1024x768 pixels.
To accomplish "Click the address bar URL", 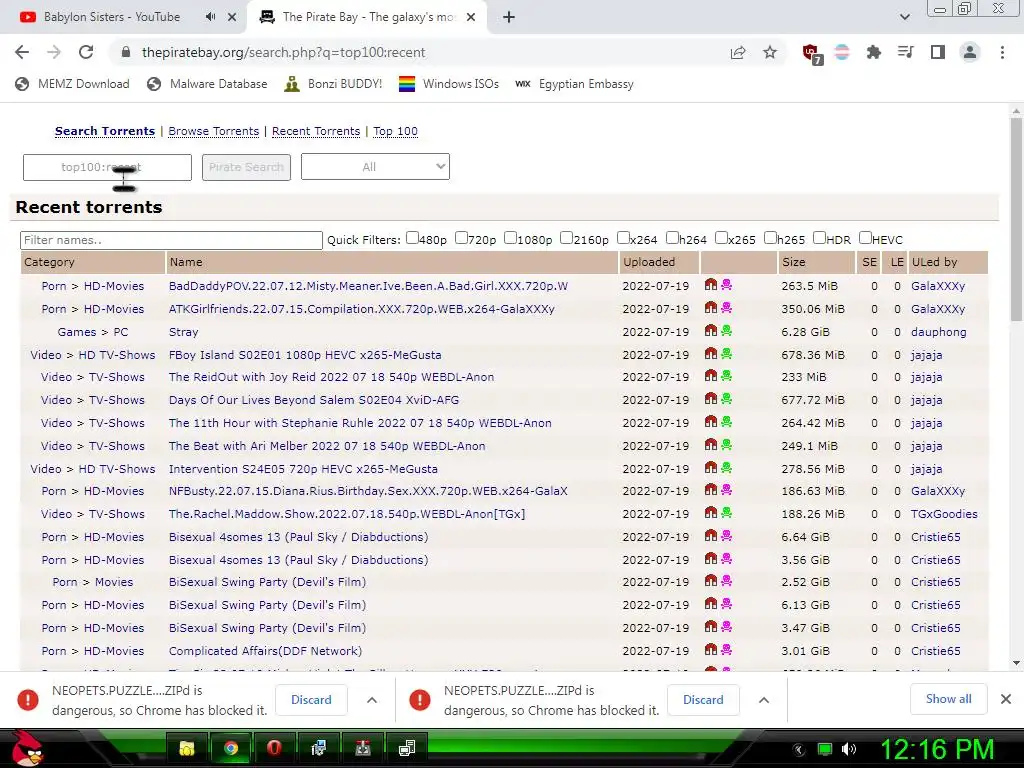I will [x=283, y=52].
